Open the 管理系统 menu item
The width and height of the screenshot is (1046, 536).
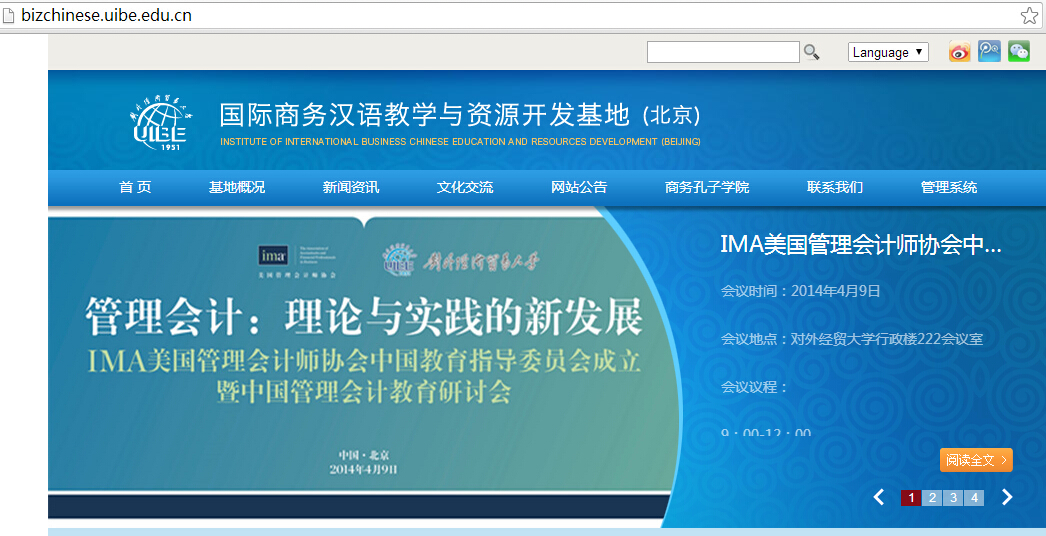point(949,188)
